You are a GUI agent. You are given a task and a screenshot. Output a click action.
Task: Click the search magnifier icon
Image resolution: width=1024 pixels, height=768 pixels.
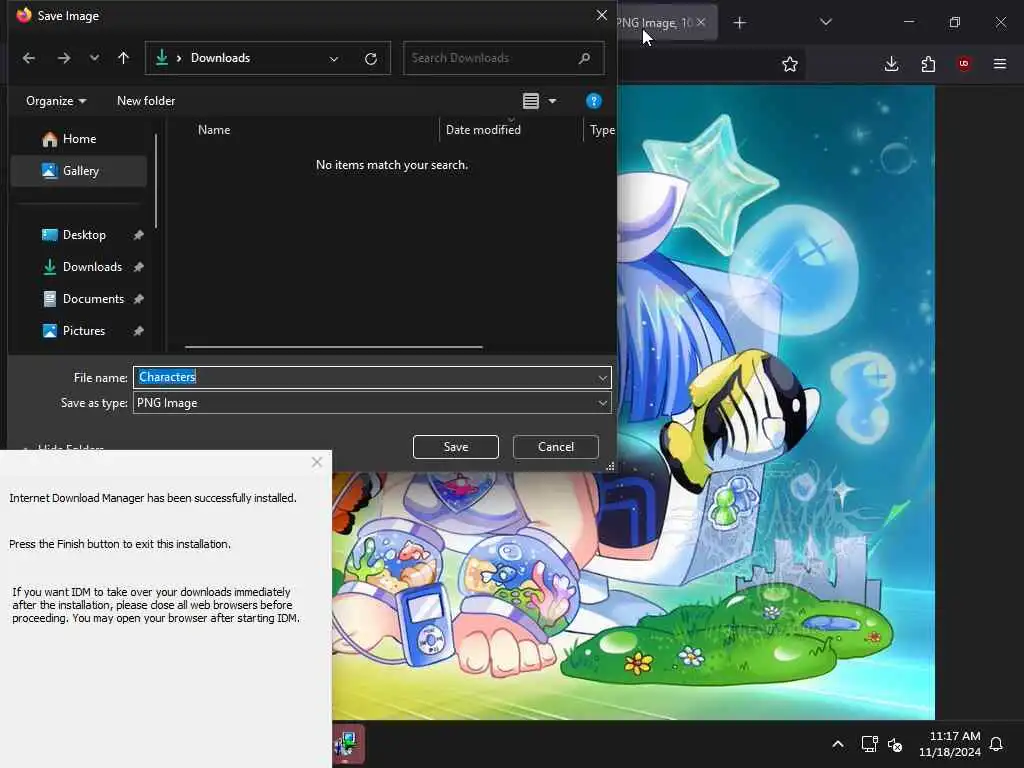tap(584, 58)
